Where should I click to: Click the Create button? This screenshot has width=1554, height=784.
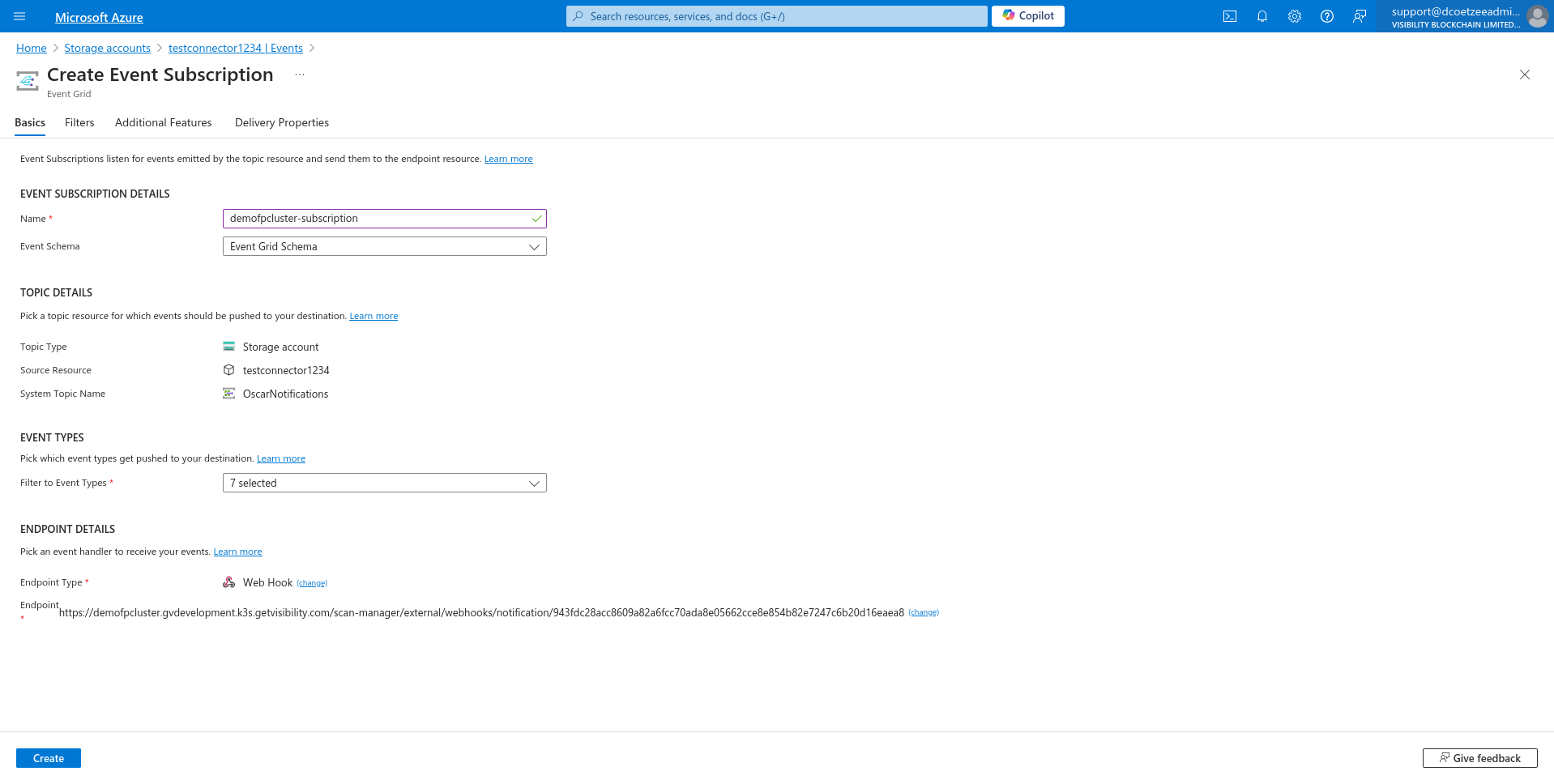(x=49, y=758)
